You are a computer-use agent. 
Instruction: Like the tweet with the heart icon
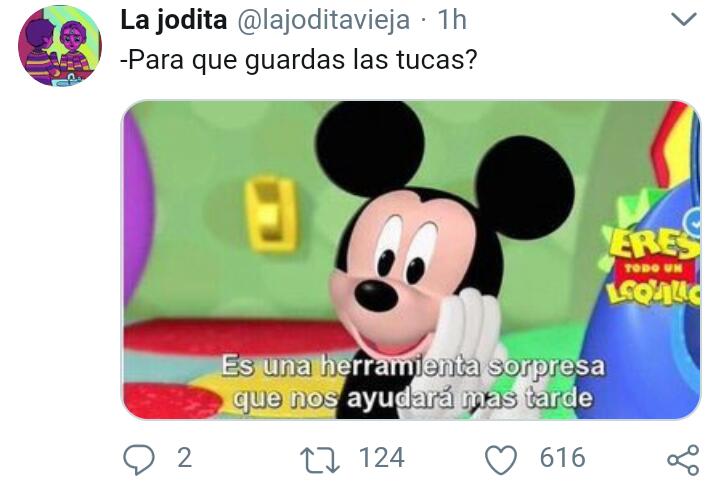point(501,461)
